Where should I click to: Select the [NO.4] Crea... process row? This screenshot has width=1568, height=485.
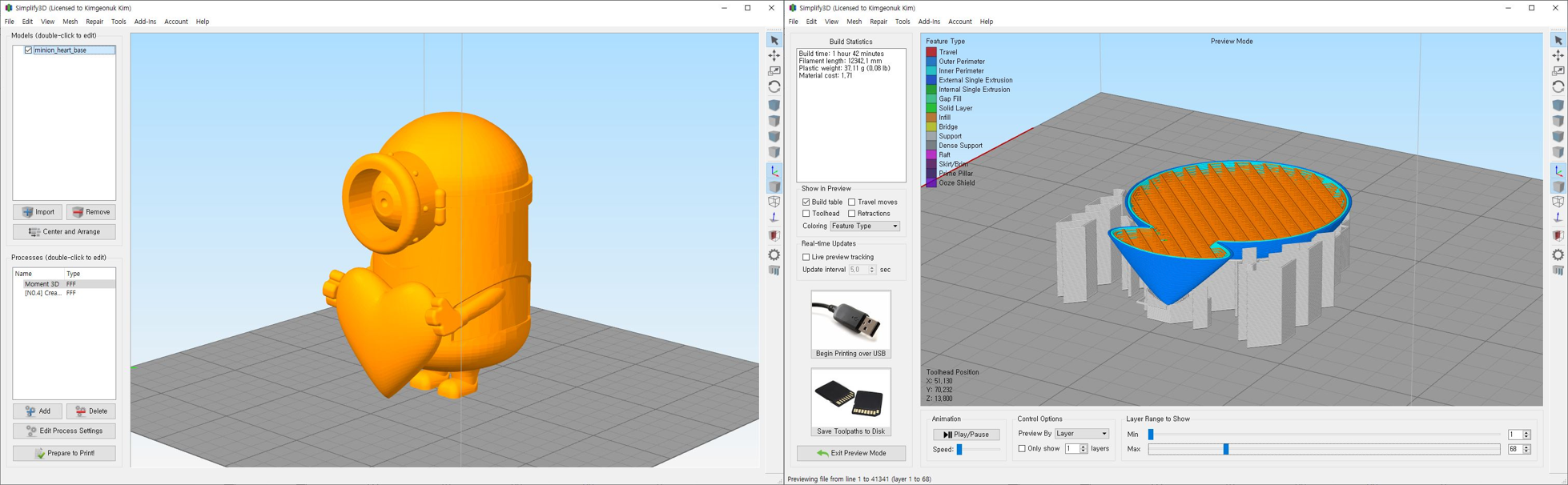[64, 293]
